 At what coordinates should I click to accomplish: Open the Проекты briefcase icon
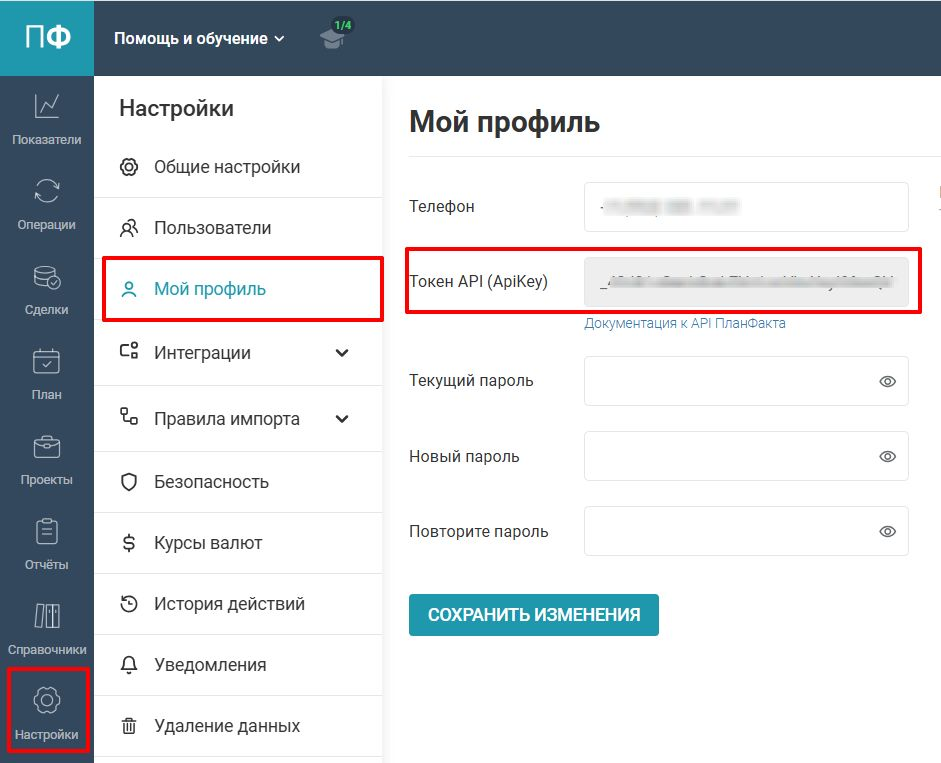pyautogui.click(x=47, y=446)
